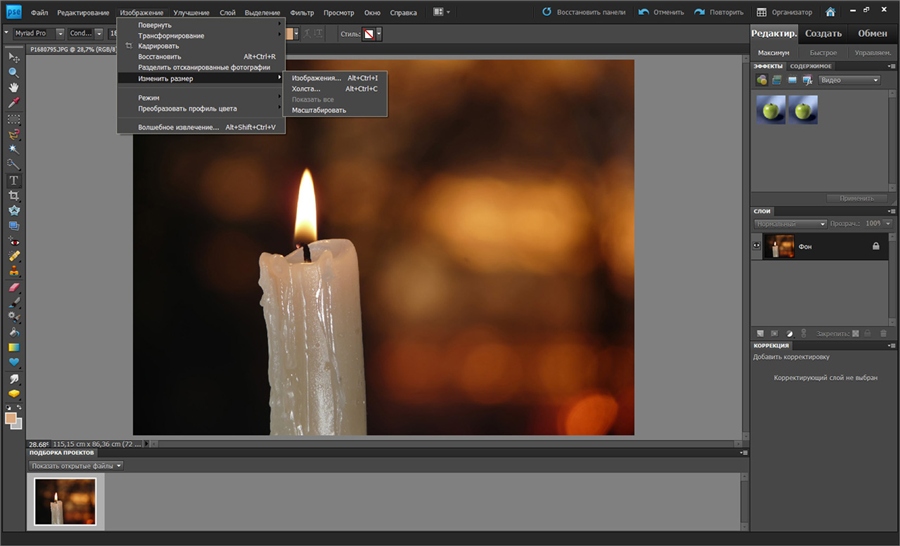Choose Масштабировать submenu item
The width and height of the screenshot is (900, 546).
pos(335,110)
